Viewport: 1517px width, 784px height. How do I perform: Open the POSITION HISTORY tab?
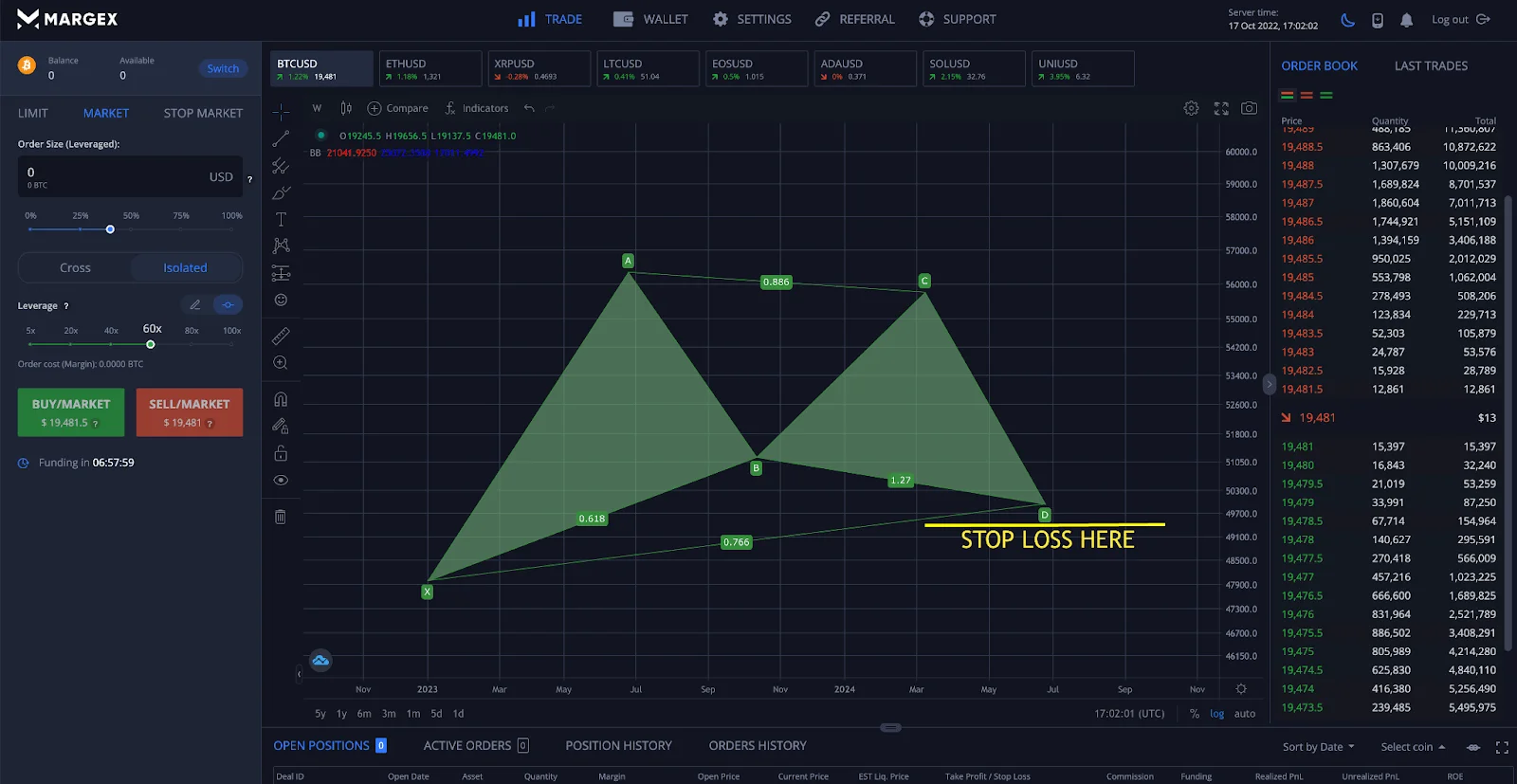[x=618, y=746]
